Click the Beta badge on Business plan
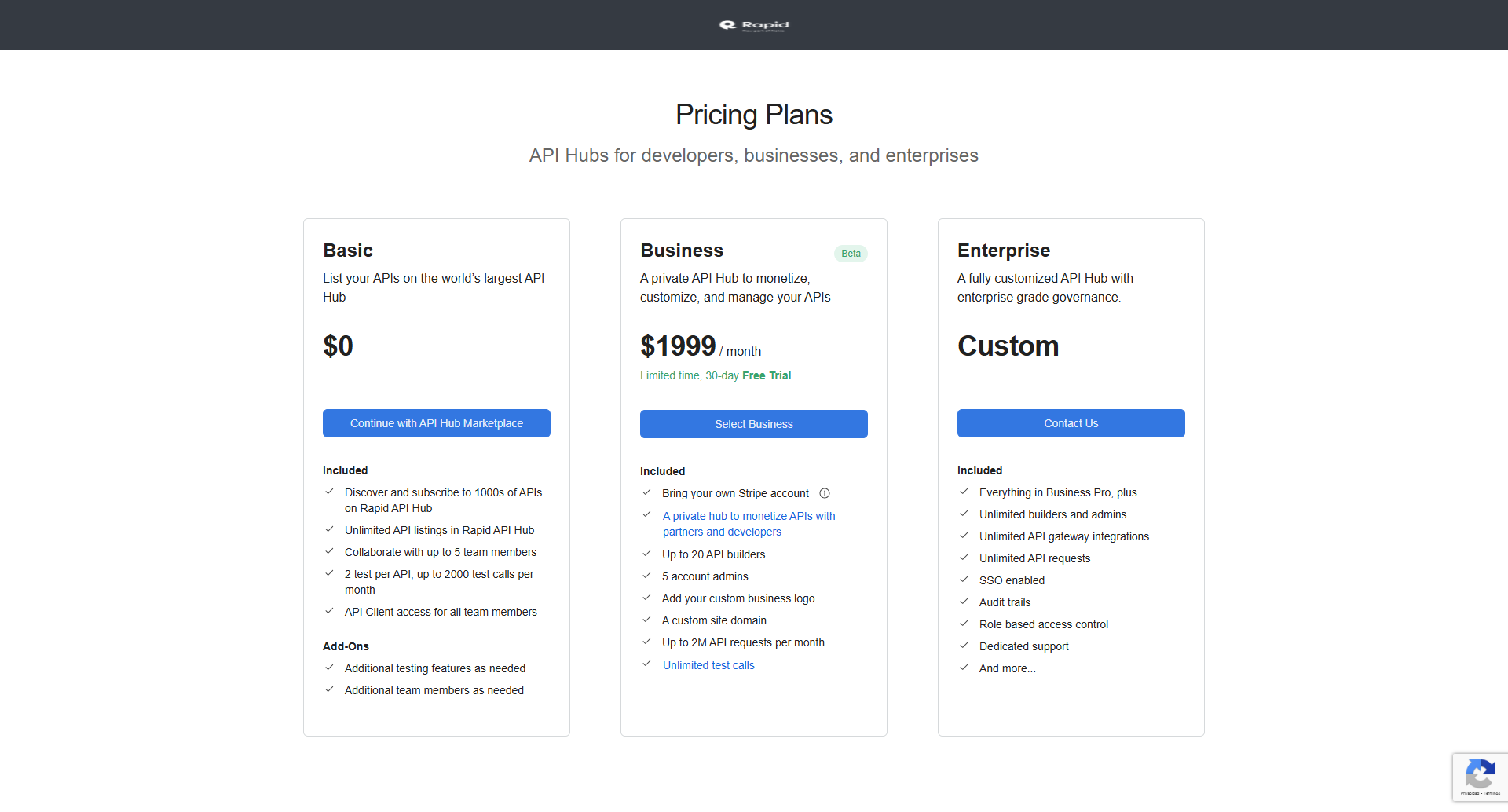The width and height of the screenshot is (1508, 812). (x=851, y=254)
